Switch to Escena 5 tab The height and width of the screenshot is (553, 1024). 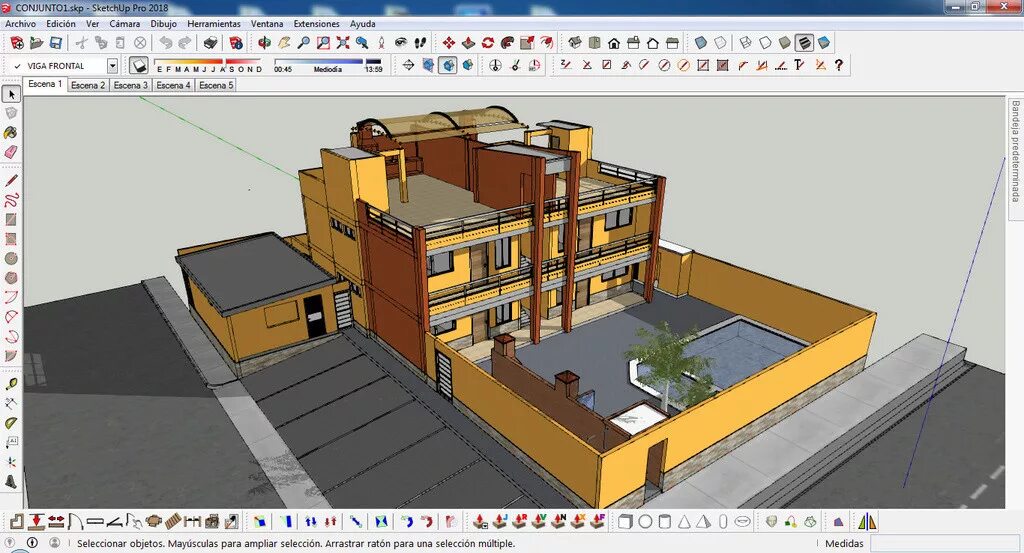tap(216, 85)
